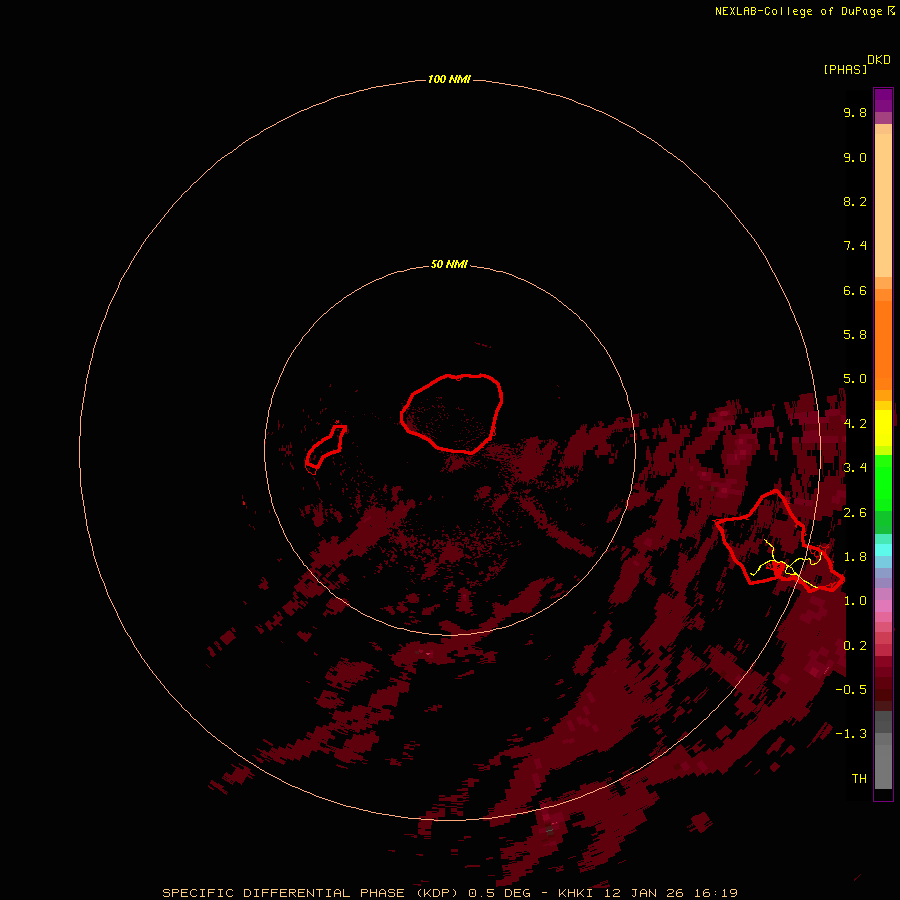Click the 1.0 value on the color scale
Image resolution: width=900 pixels, height=900 pixels.
(x=855, y=601)
